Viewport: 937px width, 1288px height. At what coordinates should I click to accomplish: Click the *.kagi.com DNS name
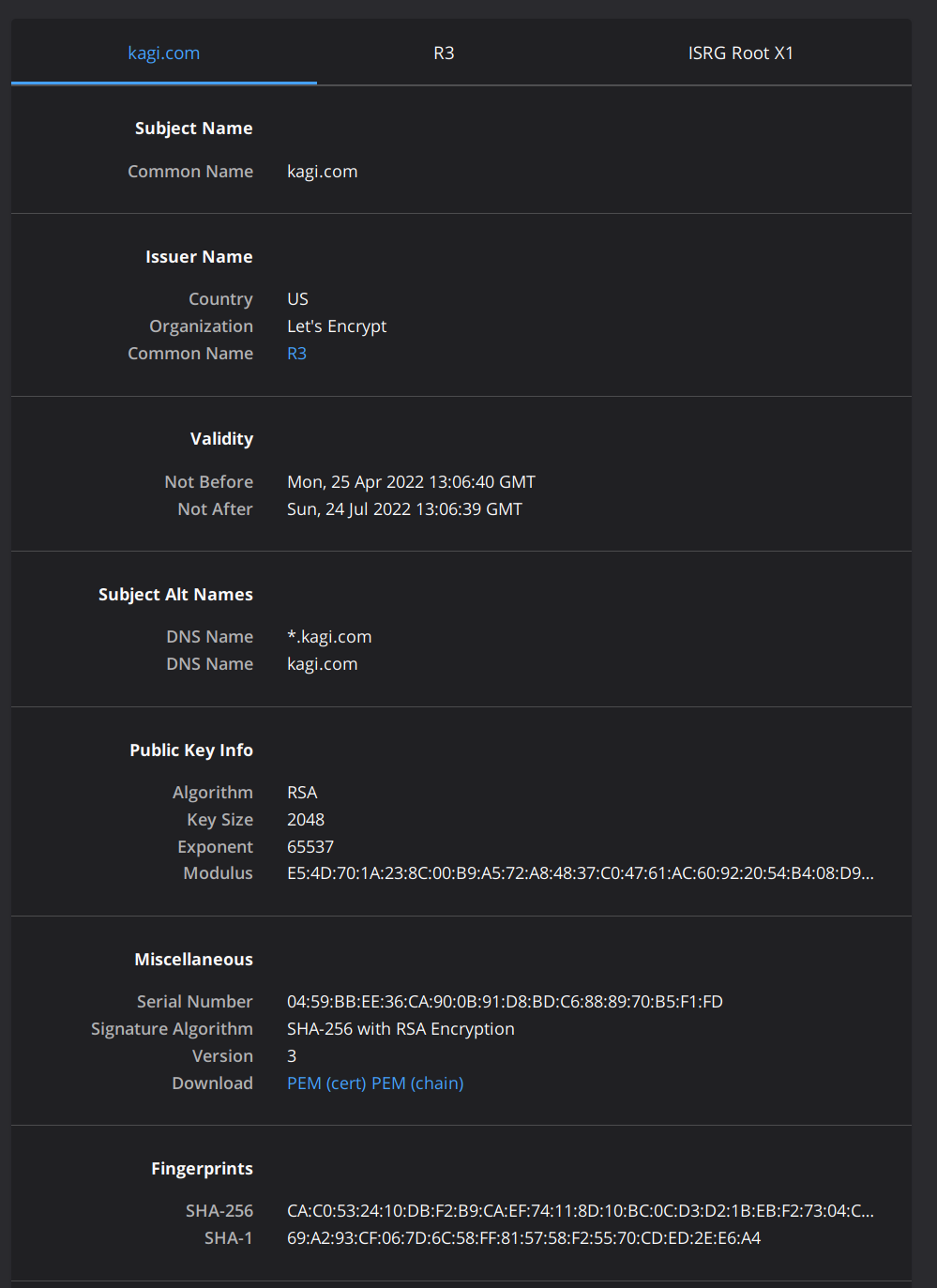329,637
